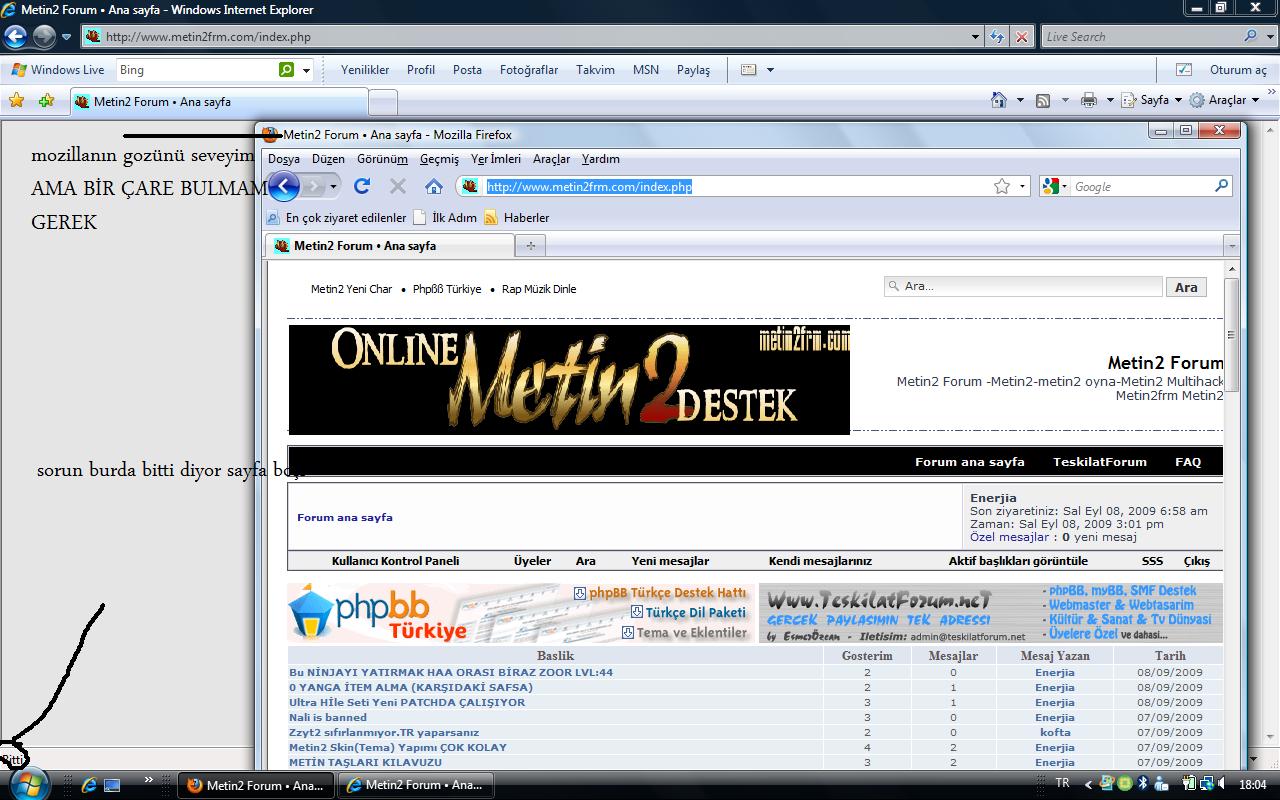1280x800 pixels.
Task: Expand the IE Print dropdown arrow
Action: click(1111, 100)
